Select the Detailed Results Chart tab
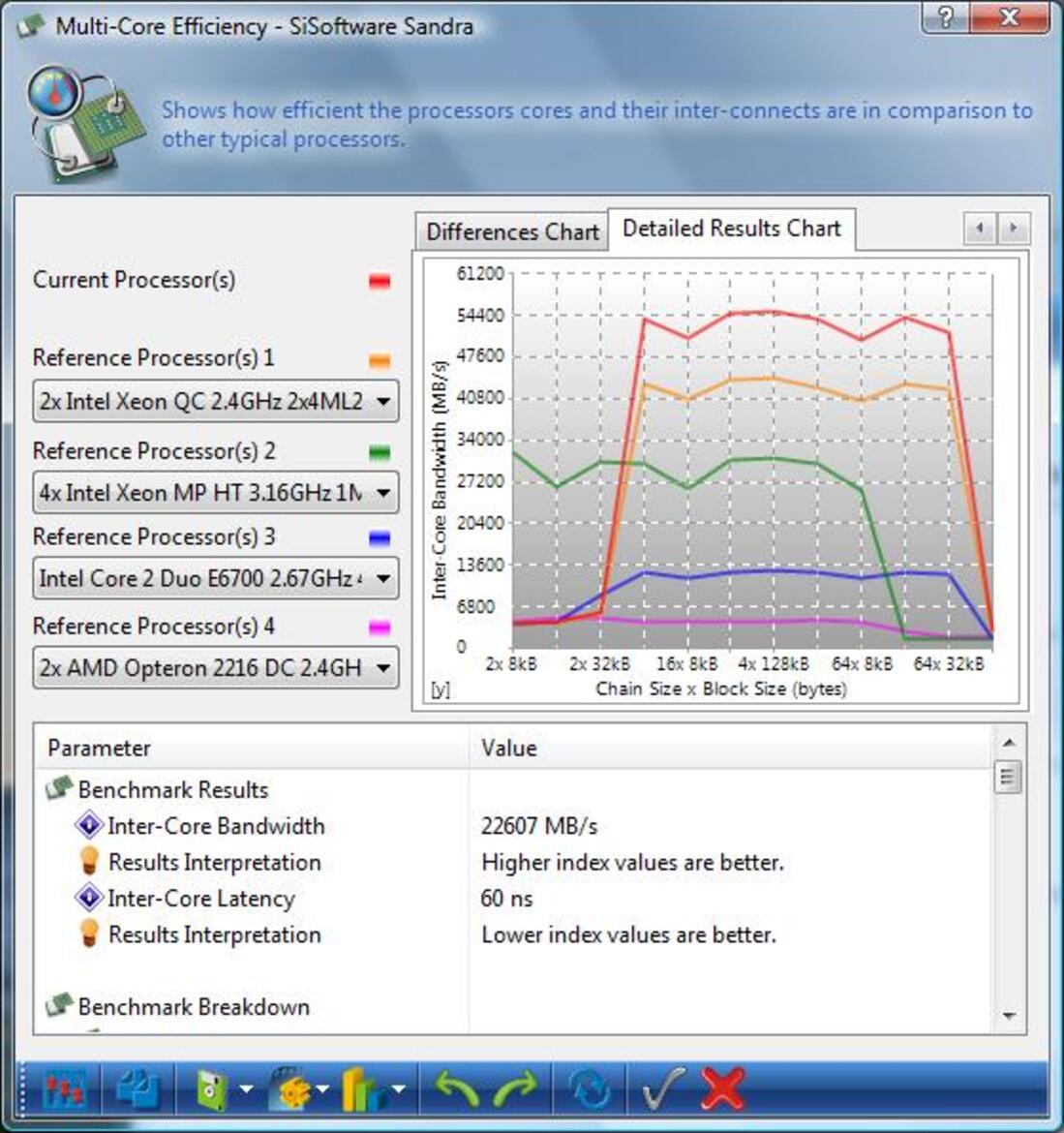1064x1133 pixels. [x=731, y=230]
